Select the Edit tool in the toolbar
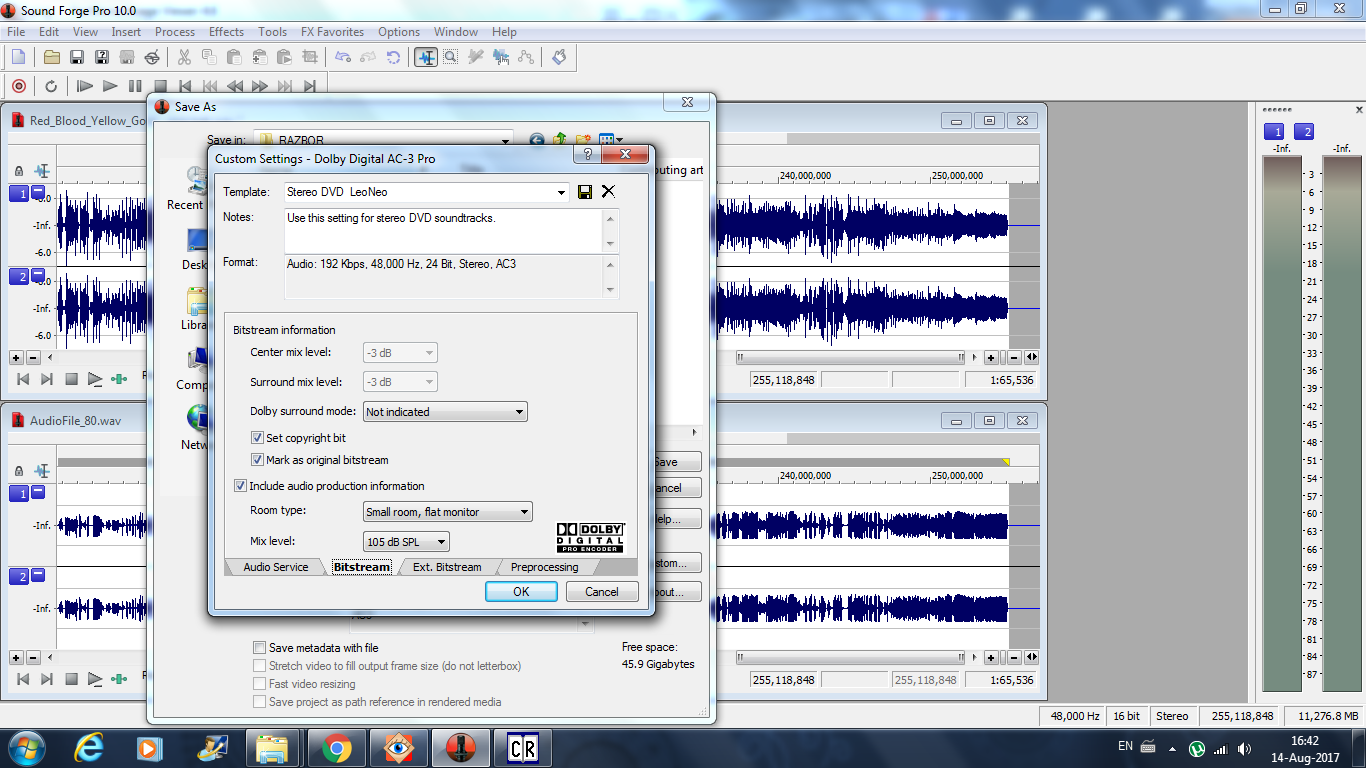This screenshot has height=768, width=1366. (426, 57)
